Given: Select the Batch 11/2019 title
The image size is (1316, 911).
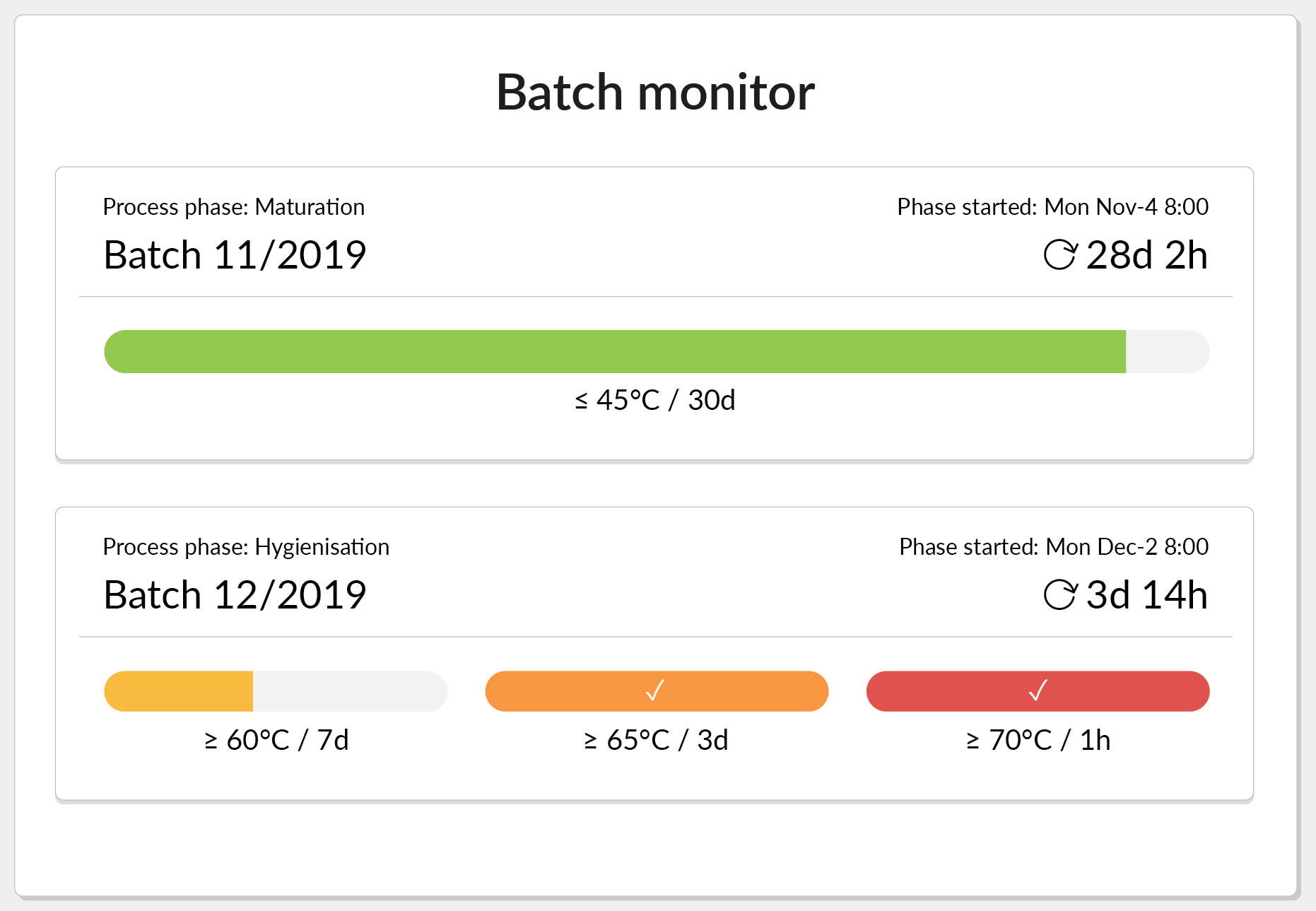Looking at the screenshot, I should [x=235, y=255].
